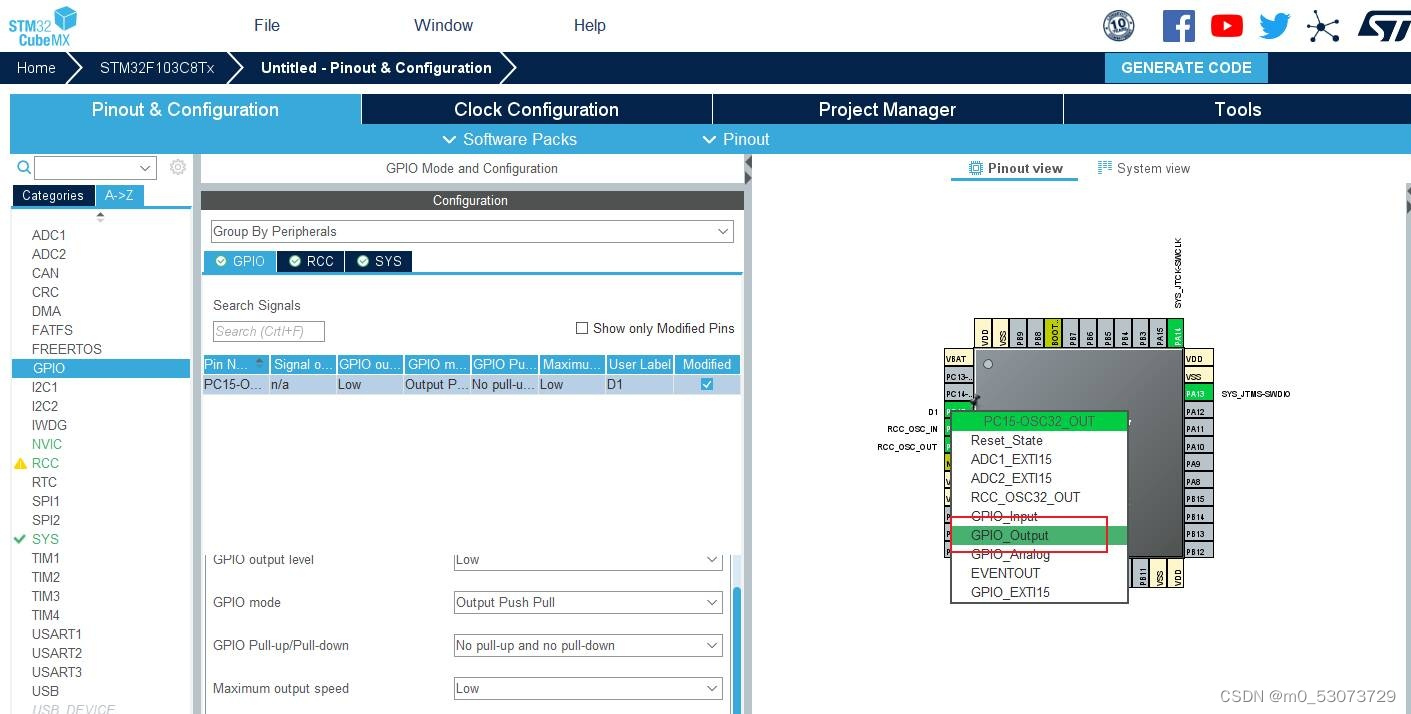
Task: Click the search magnifier icon in left panel
Action: pyautogui.click(x=24, y=167)
